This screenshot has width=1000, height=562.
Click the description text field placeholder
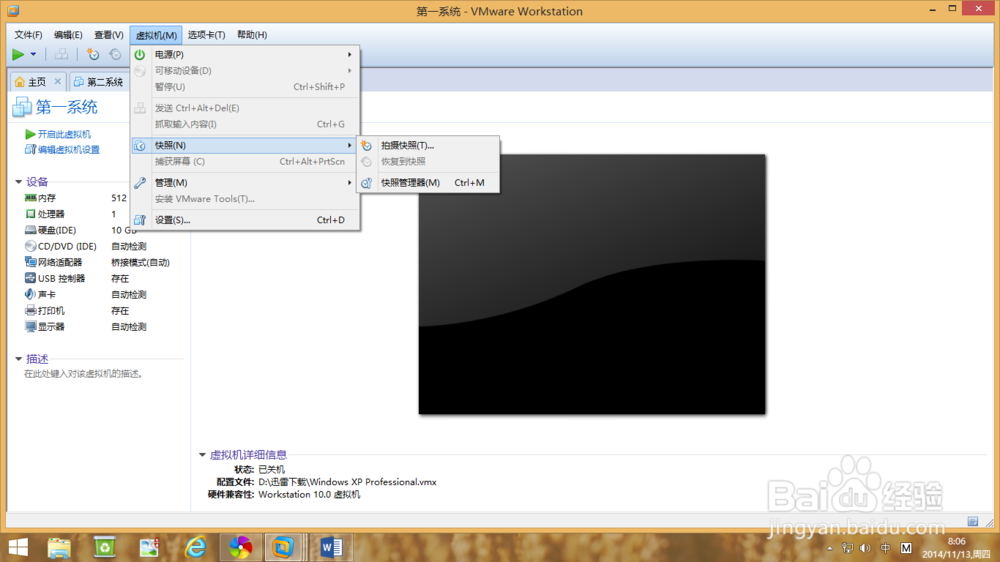[x=84, y=374]
